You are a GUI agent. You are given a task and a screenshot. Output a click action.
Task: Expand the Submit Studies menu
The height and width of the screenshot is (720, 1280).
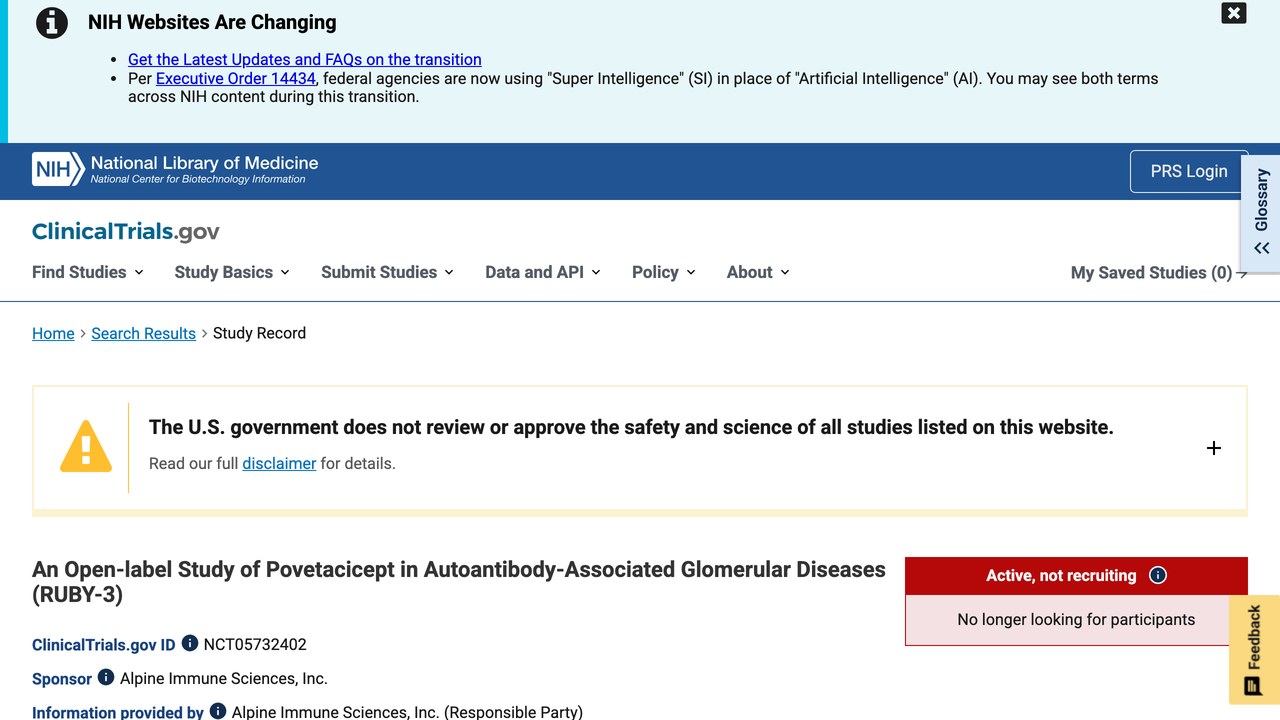[x=387, y=272]
